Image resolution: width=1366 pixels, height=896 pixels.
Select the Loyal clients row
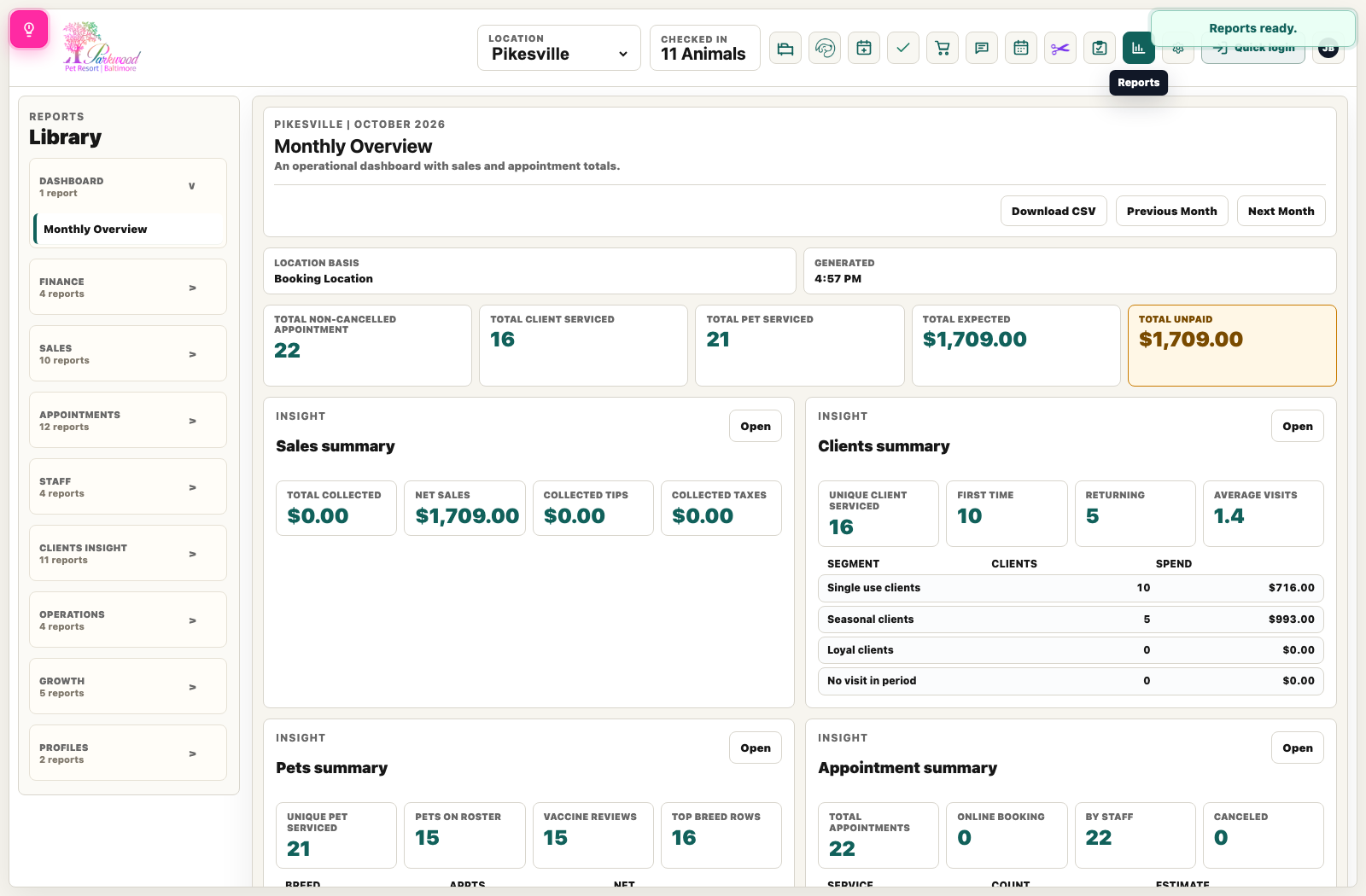(x=1071, y=650)
